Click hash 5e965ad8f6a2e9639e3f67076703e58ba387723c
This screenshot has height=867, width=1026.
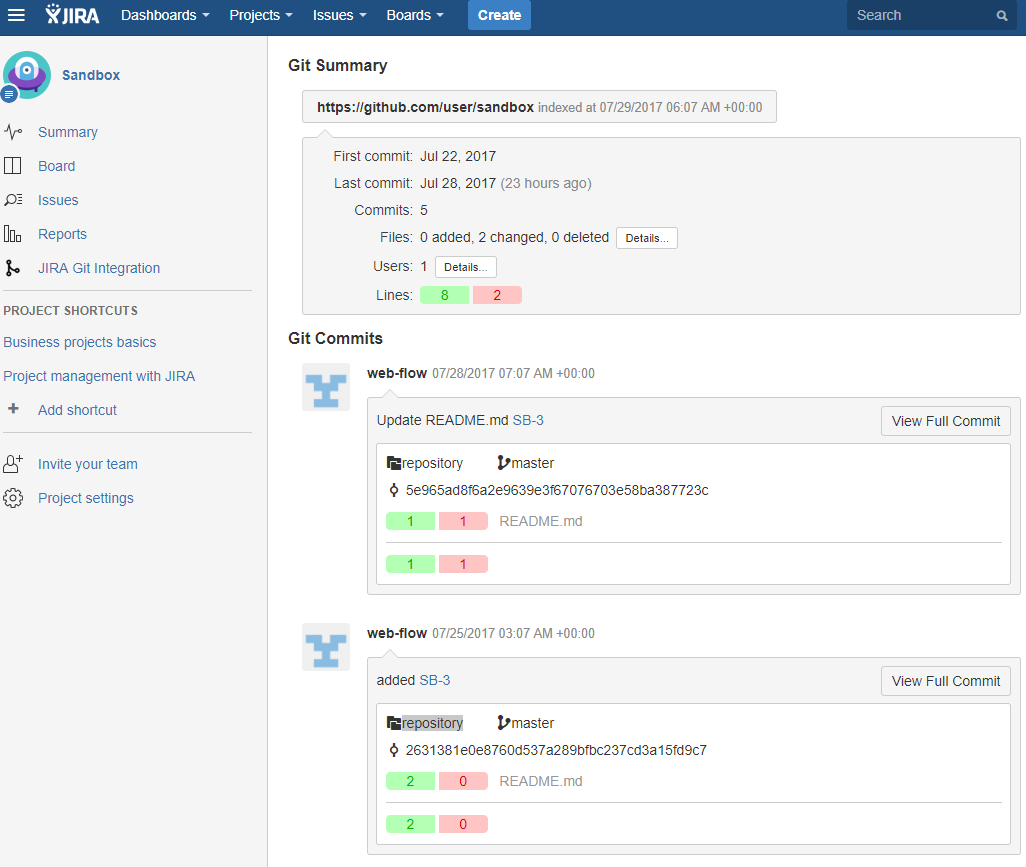pos(557,490)
